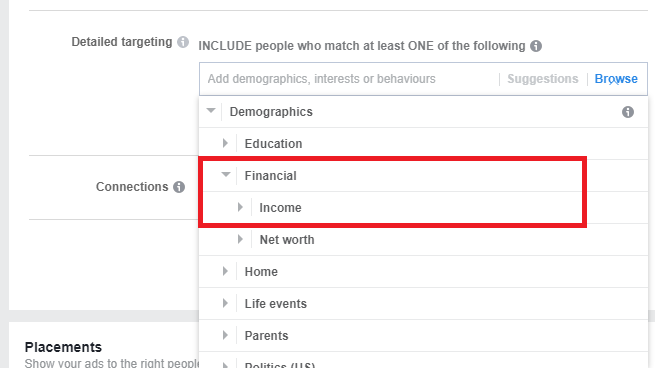Expand the Parents category arrow
This screenshot has height=368, width=655.
tap(225, 335)
